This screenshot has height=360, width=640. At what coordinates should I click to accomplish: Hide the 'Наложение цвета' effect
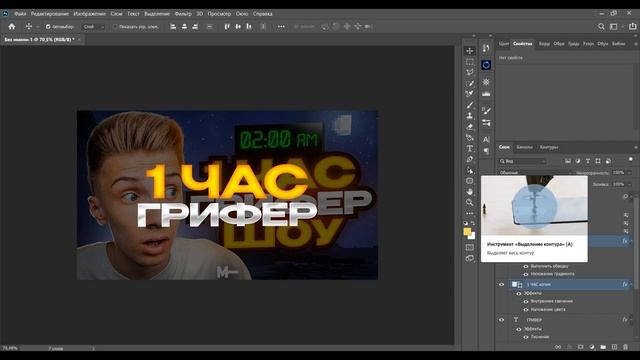coord(526,309)
